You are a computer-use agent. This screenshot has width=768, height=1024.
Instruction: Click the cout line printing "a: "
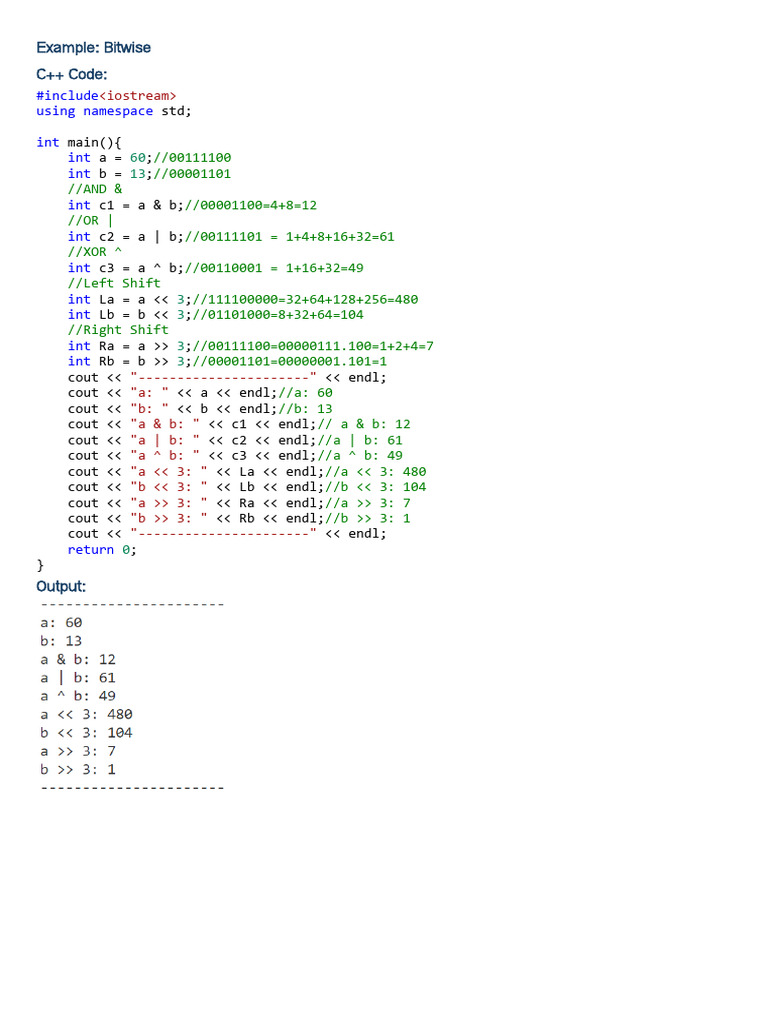pyautogui.click(x=200, y=393)
